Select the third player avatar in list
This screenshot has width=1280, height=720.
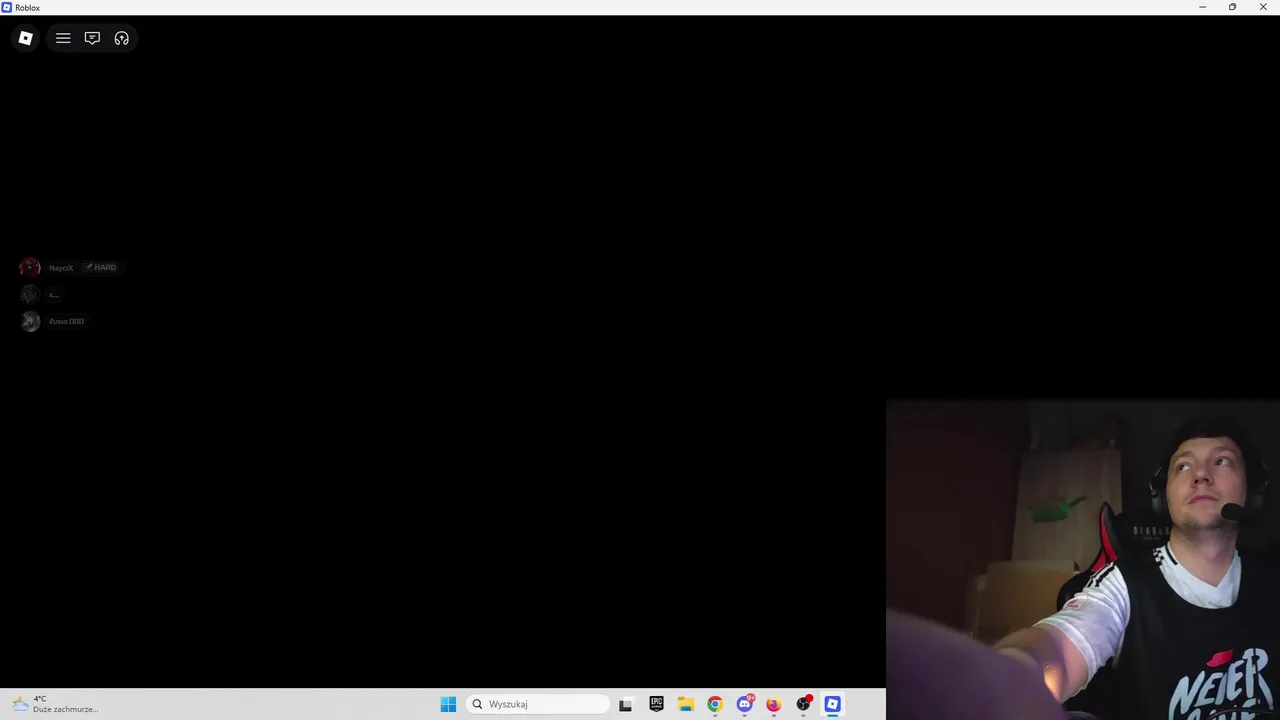(30, 321)
